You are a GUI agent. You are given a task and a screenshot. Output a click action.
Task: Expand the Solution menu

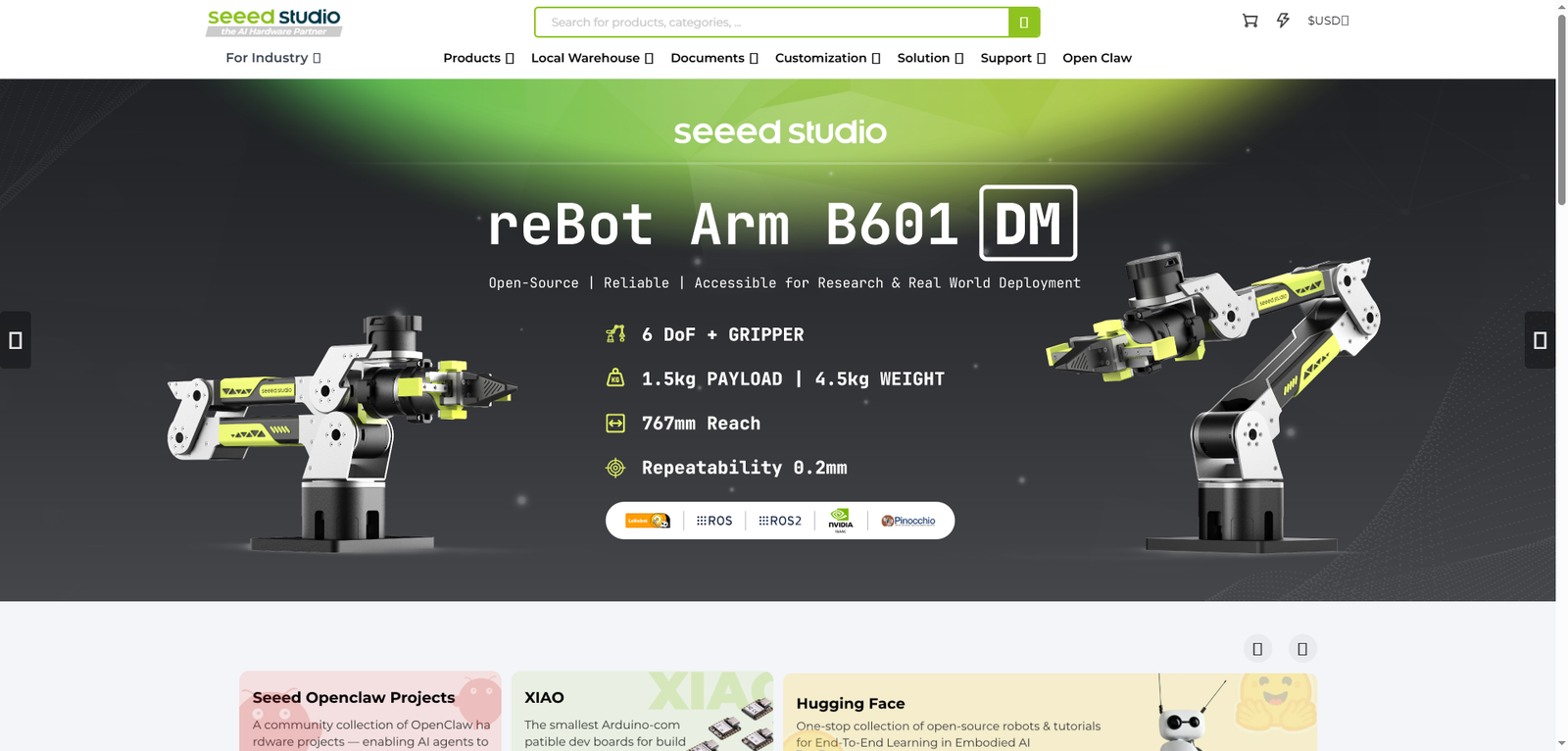pyautogui.click(x=931, y=58)
